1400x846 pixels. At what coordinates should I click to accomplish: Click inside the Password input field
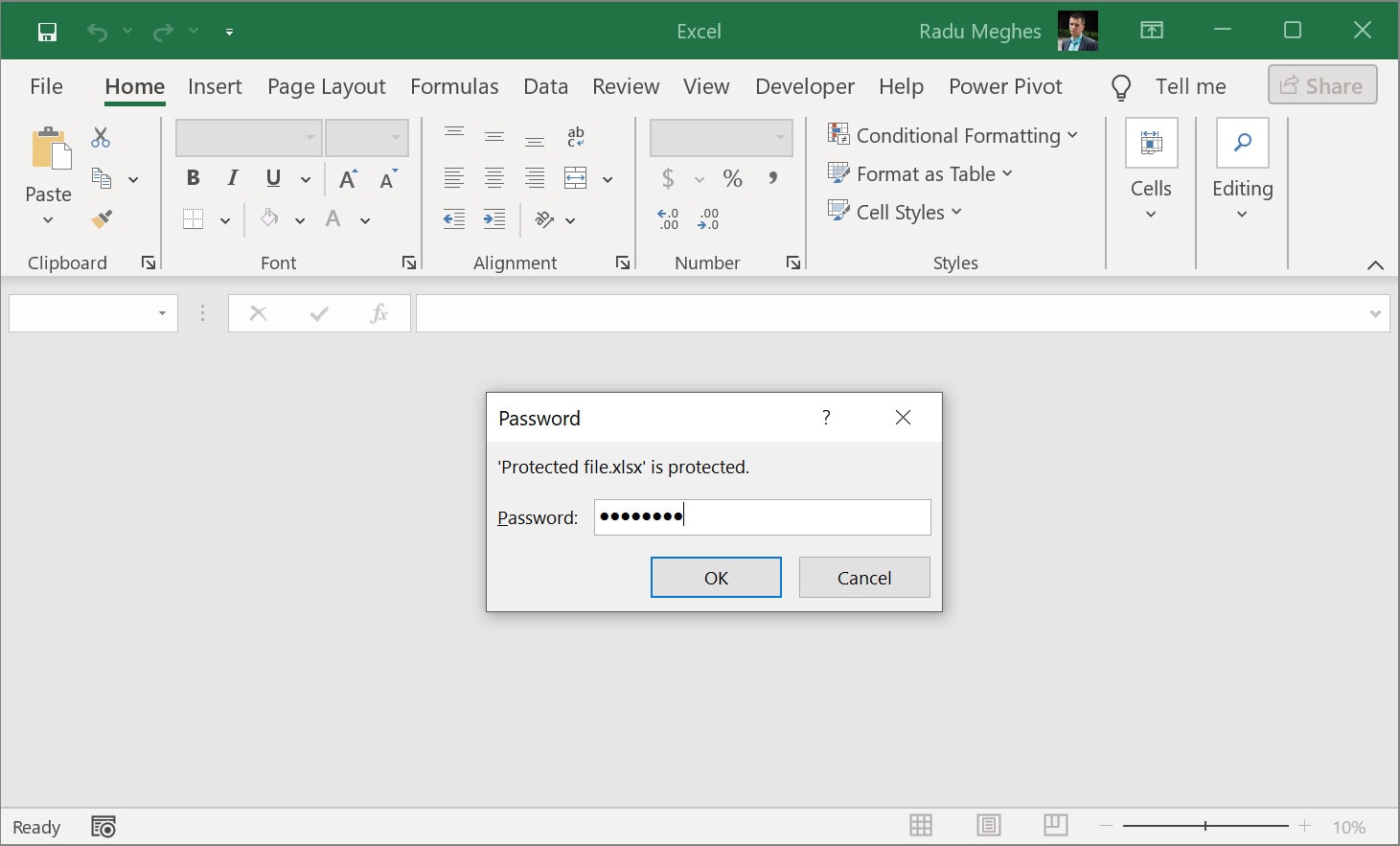point(762,516)
